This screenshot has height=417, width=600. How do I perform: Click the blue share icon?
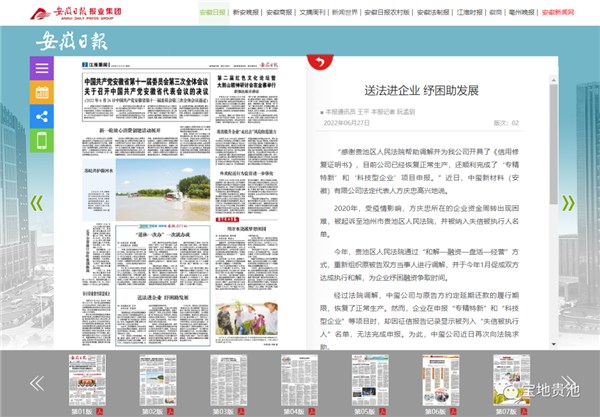click(x=42, y=116)
